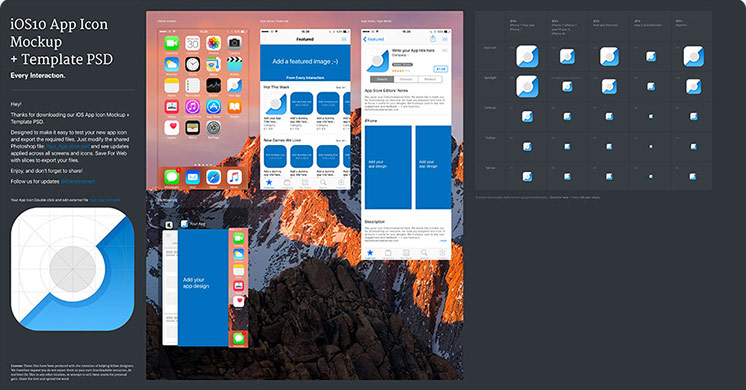Tap the Messages icon in multitasking home card
Screen dimensions: 746x390
[238, 339]
